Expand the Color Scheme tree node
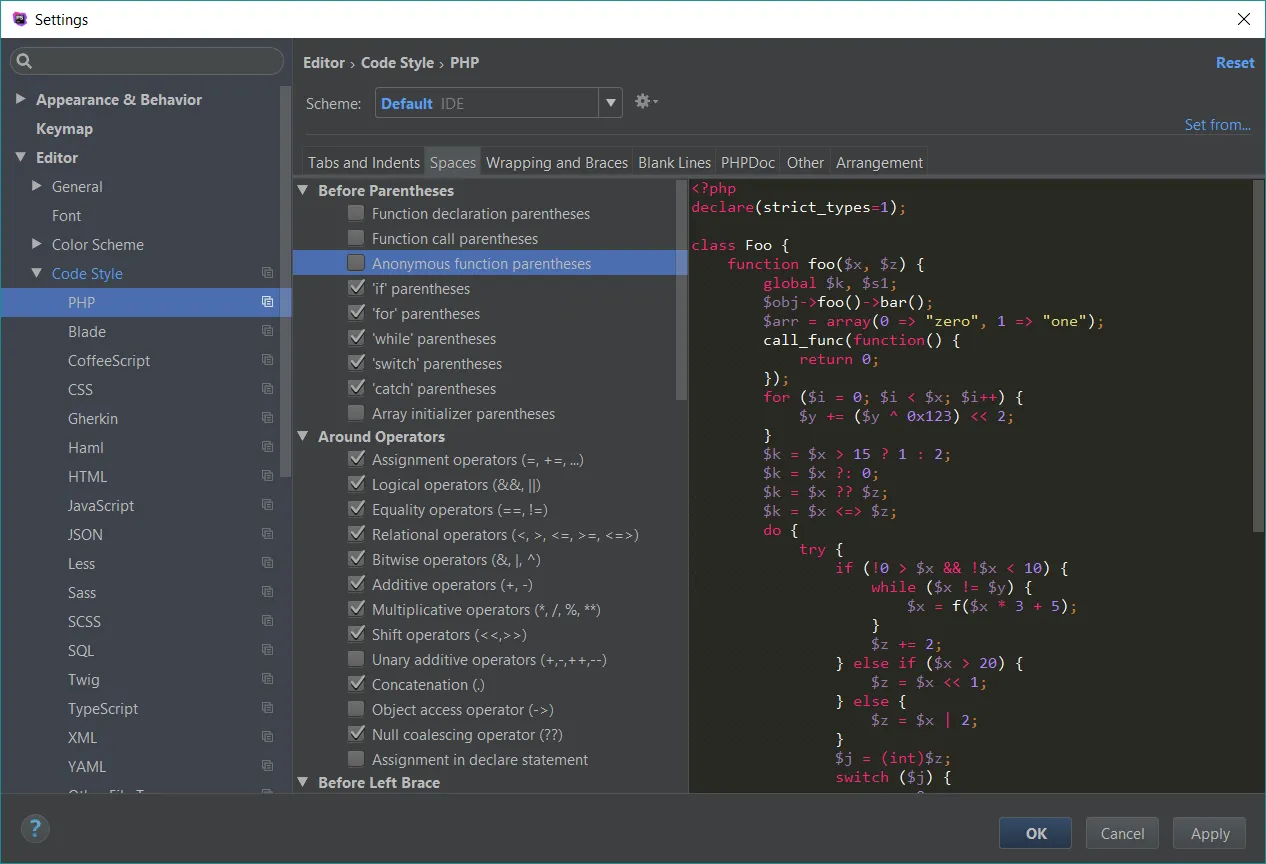The image size is (1266, 864). point(37,244)
